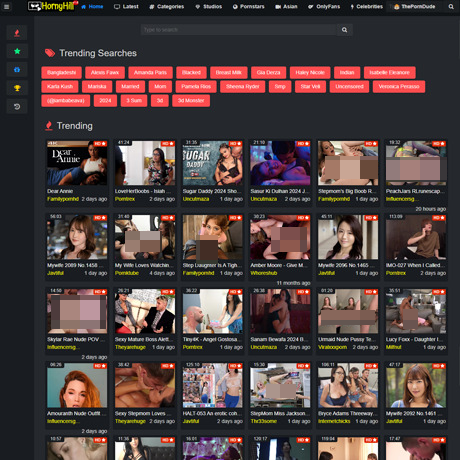
Task: Select the green star icon in sidebar
Action: tap(17, 51)
